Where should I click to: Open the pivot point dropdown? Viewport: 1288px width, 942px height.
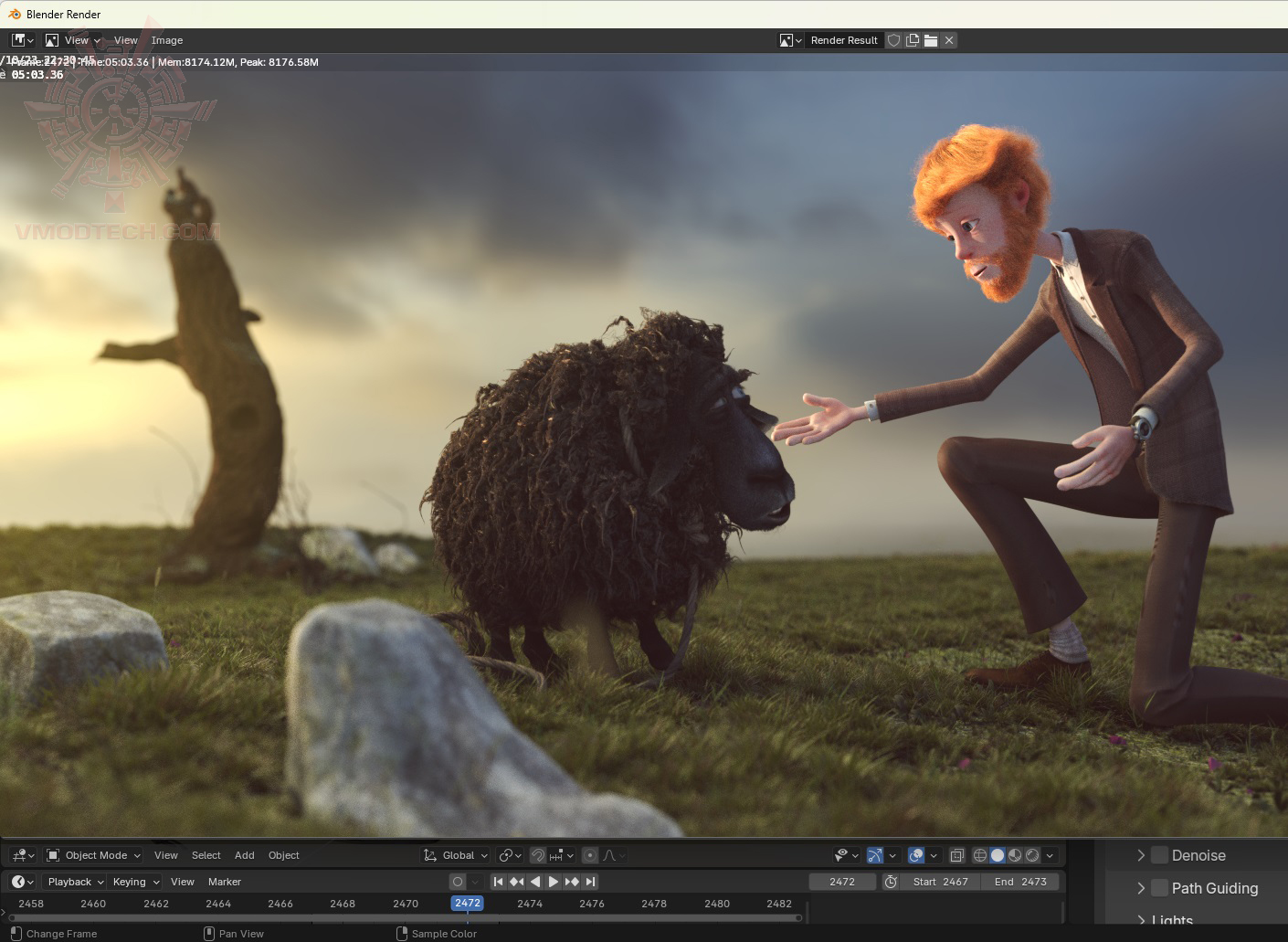(x=510, y=855)
